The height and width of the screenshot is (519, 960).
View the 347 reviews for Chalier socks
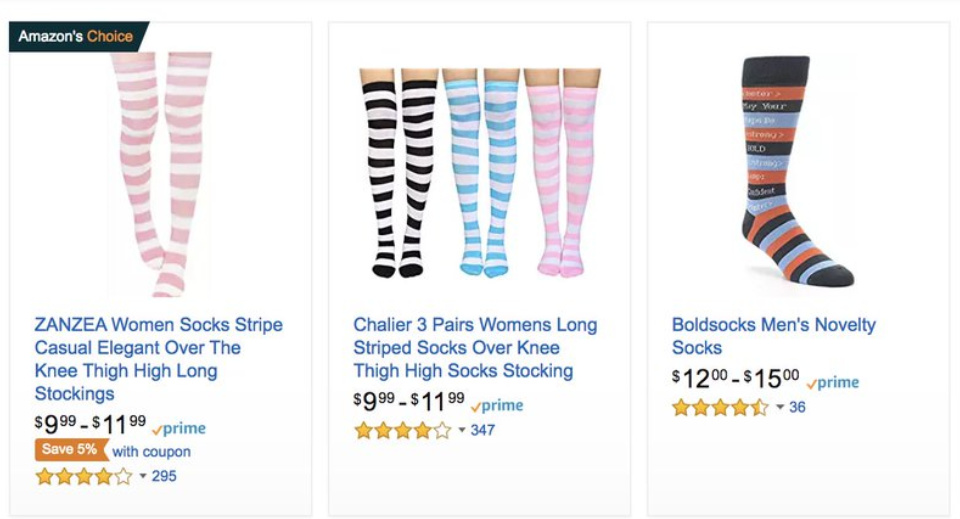[483, 430]
